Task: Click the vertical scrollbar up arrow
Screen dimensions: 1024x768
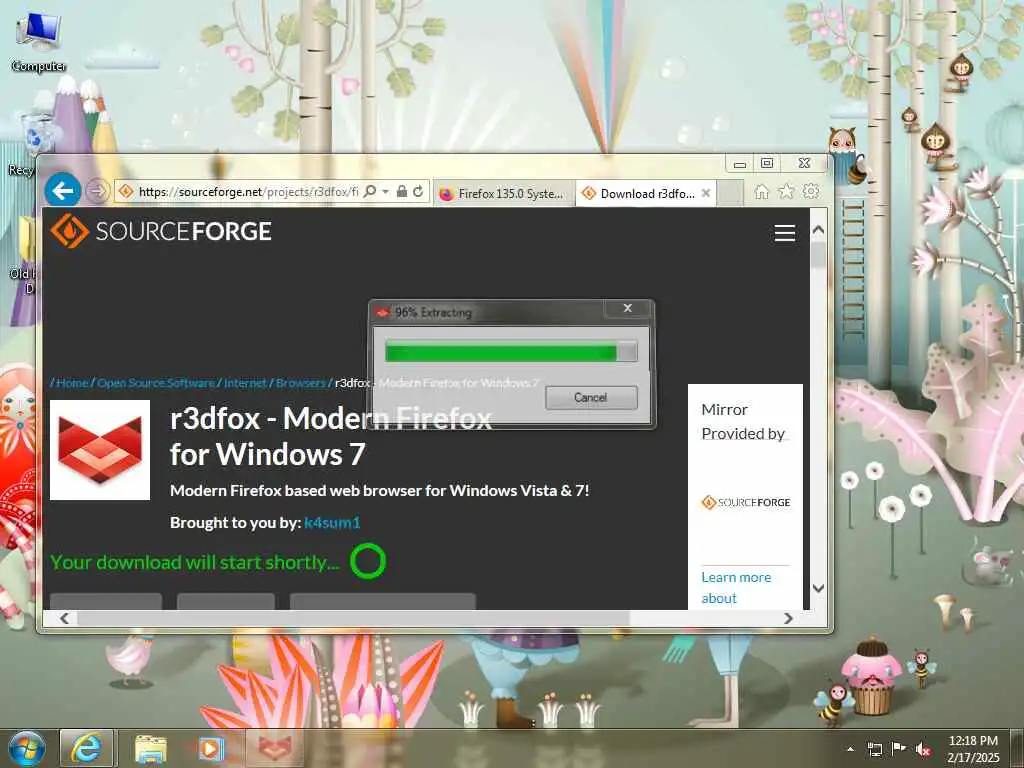Action: (818, 230)
